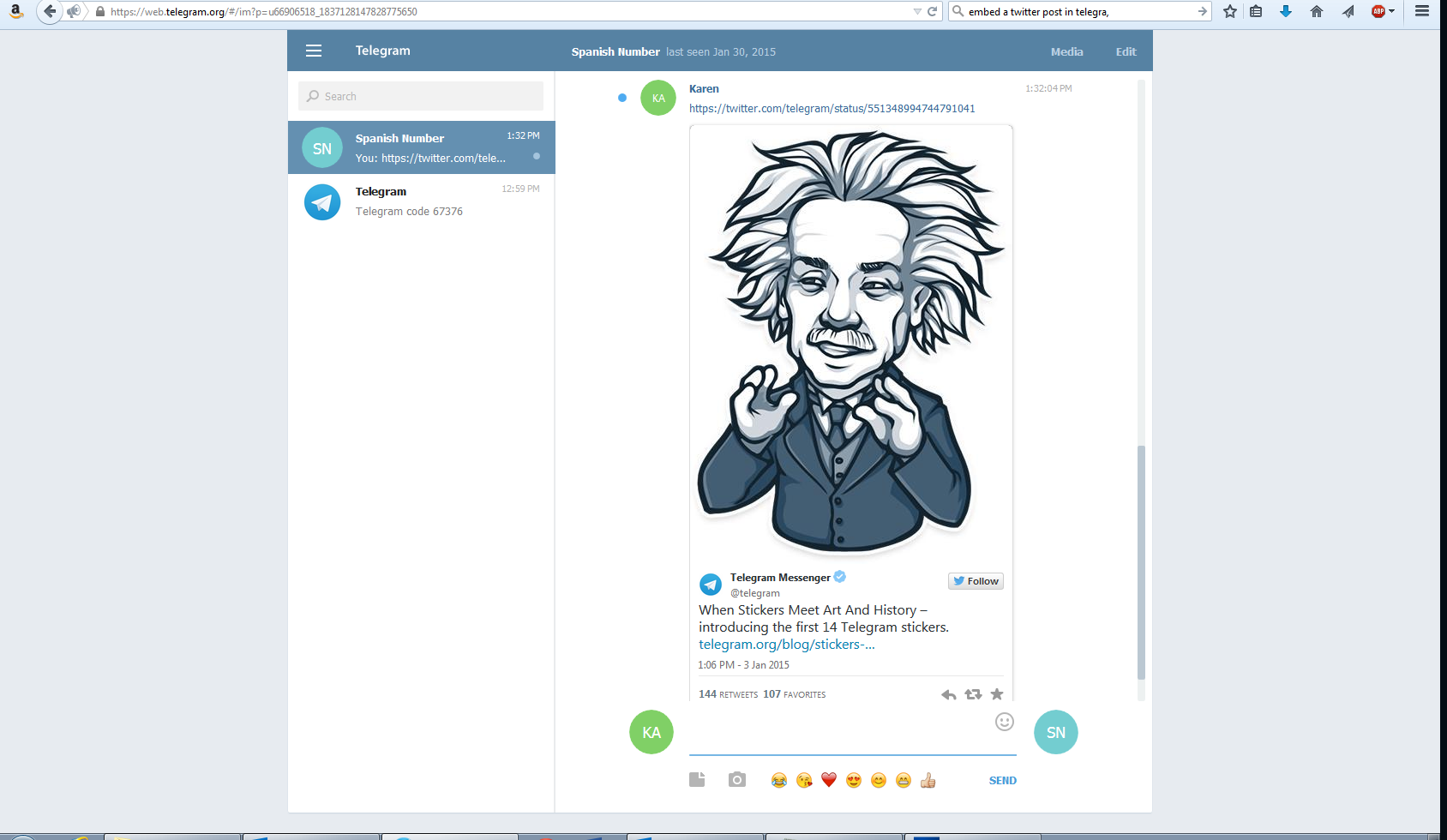
Task: Expand the Adblock Plus dropdown arrow
Action: 1391,11
